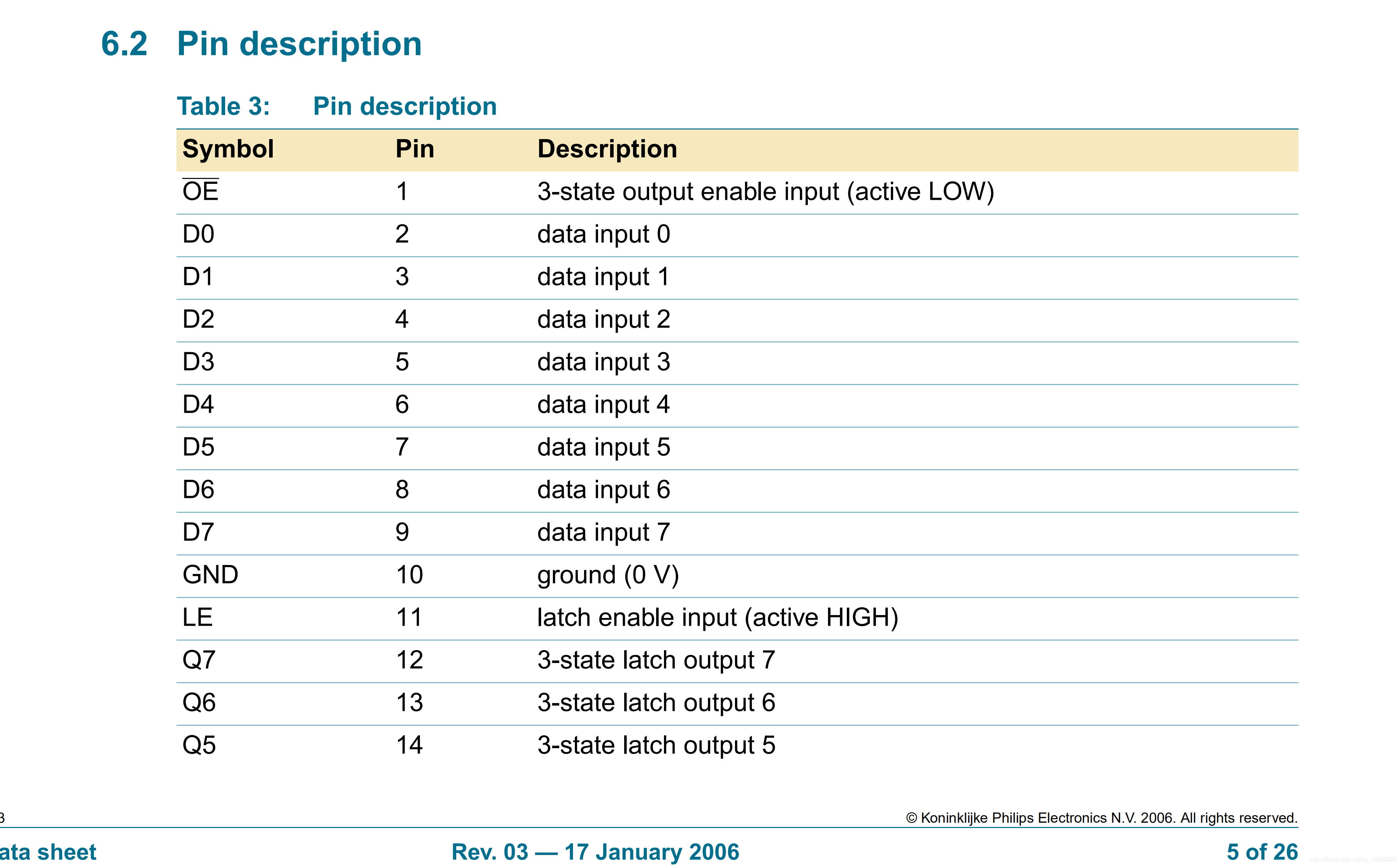The height and width of the screenshot is (866, 1400).
Task: Click '3-state latch output 5' description
Action: (x=657, y=746)
